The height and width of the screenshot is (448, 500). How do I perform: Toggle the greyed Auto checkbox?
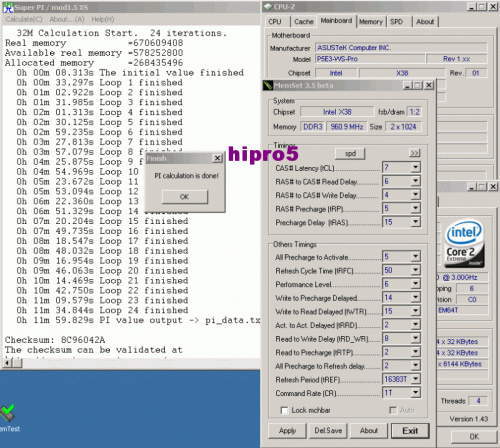coord(393,410)
